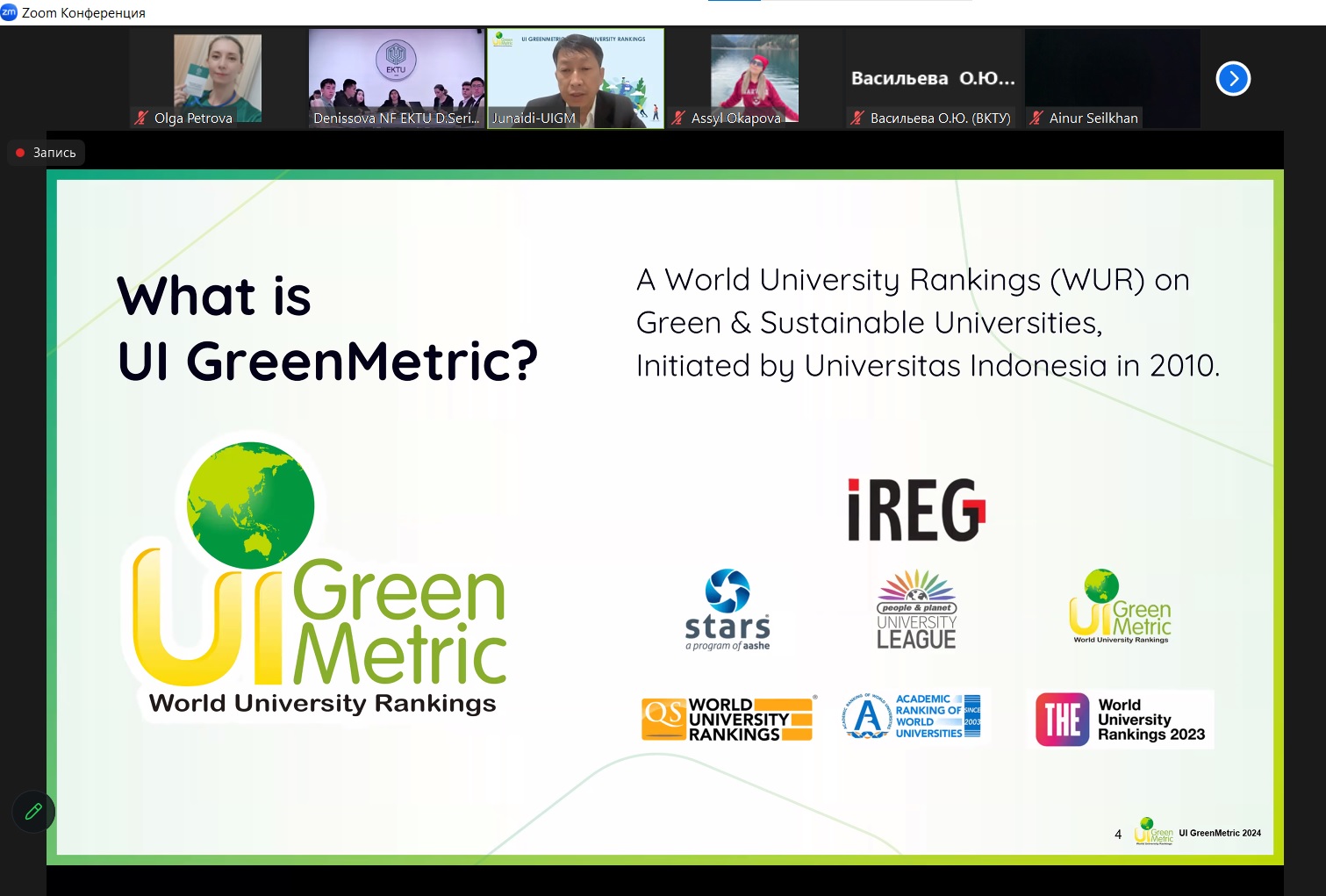
Task: Click the STARS aashe logo
Action: coord(728,610)
